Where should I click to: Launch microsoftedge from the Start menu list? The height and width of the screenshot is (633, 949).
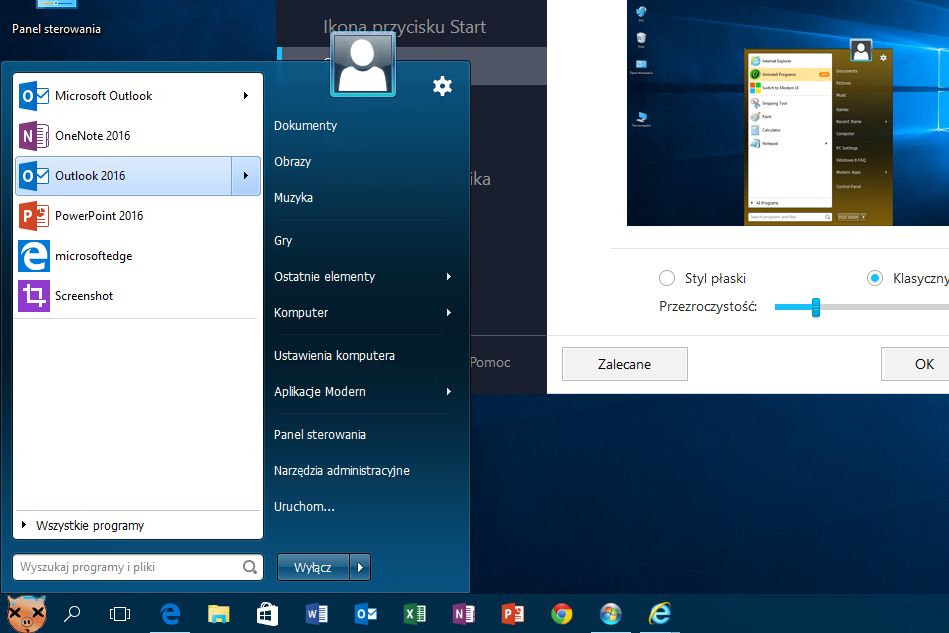coord(139,255)
